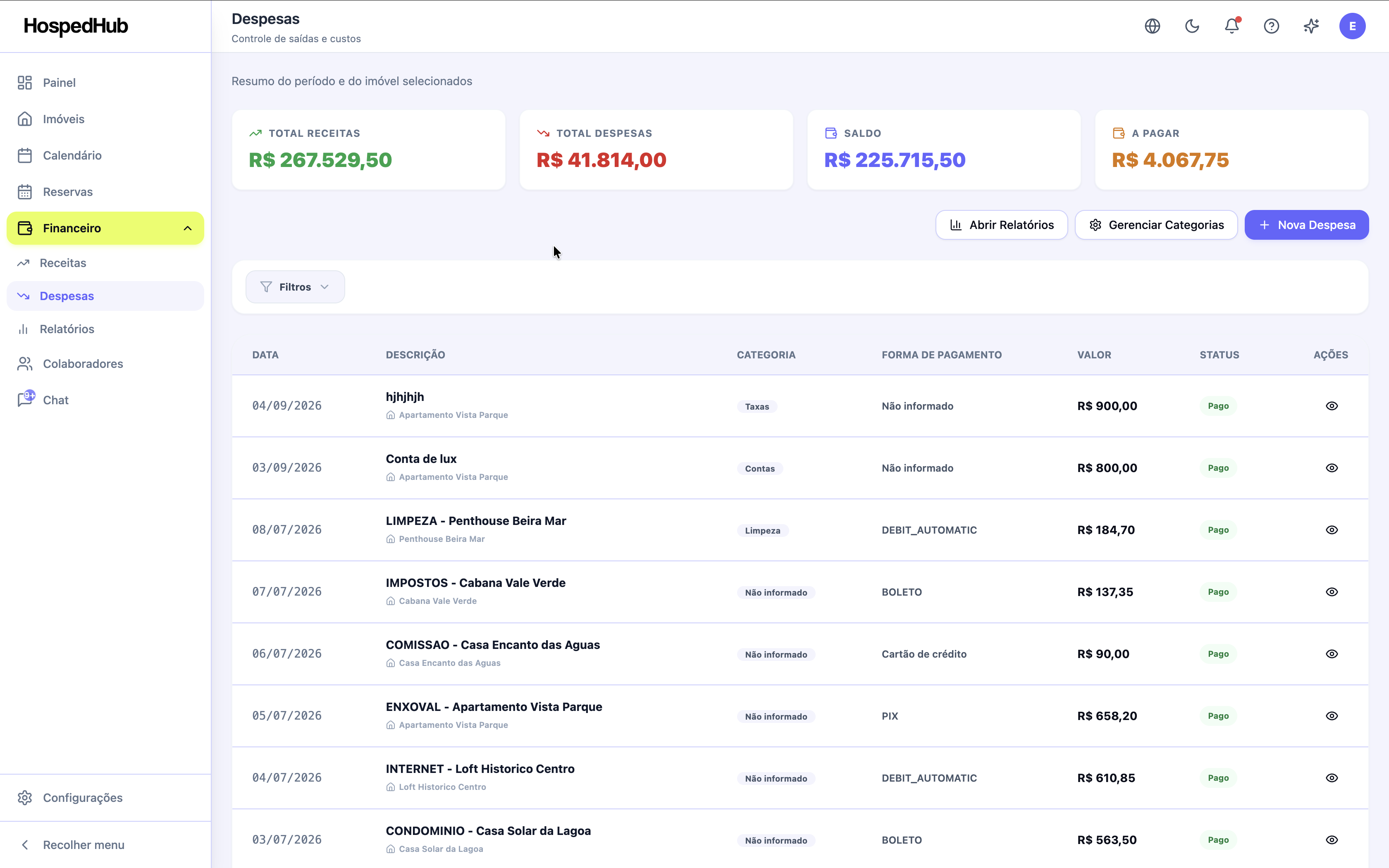Click VALOR column header
The image size is (1389, 868).
point(1094,355)
